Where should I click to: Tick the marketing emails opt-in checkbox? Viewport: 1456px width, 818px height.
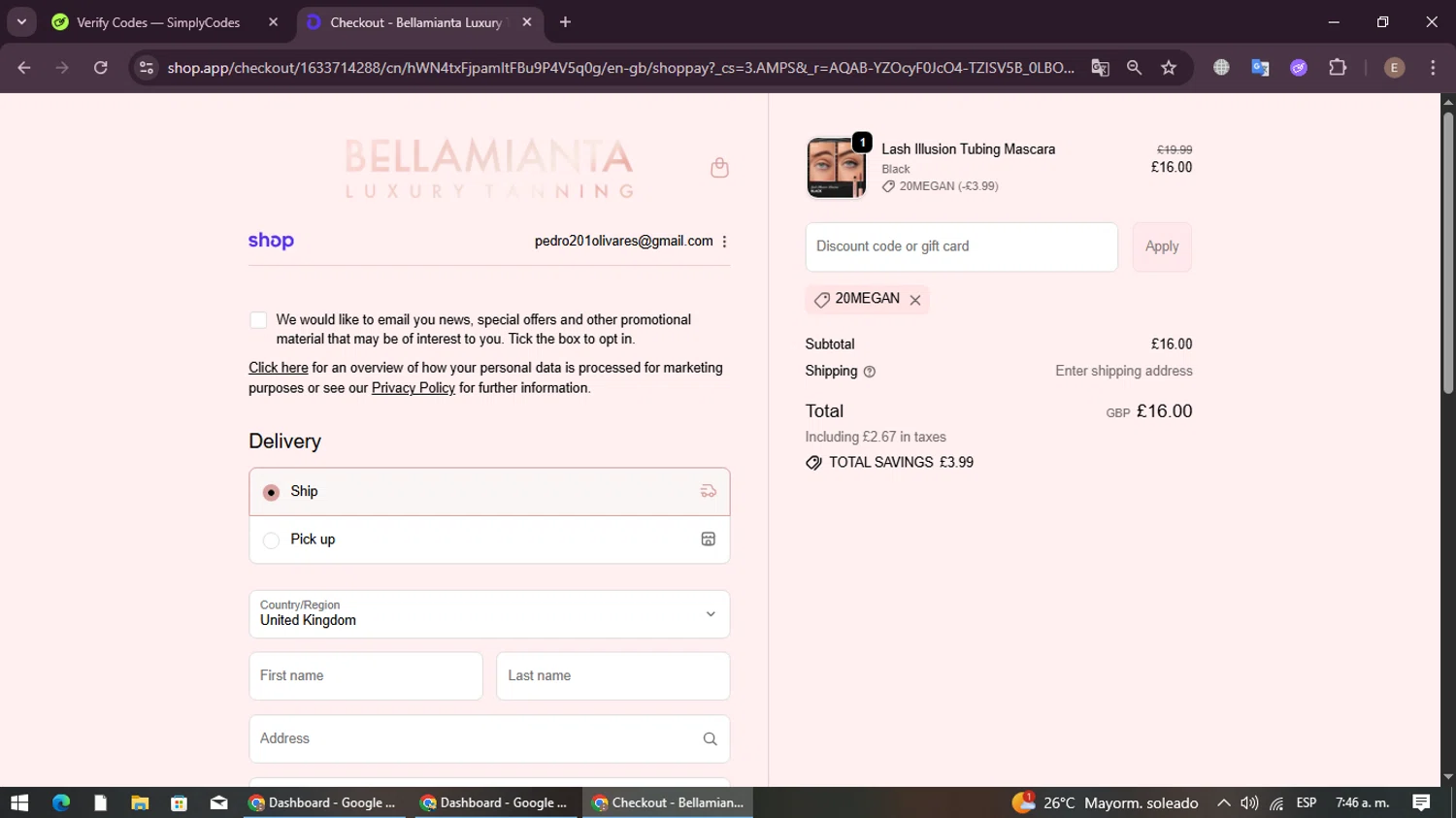point(258,320)
